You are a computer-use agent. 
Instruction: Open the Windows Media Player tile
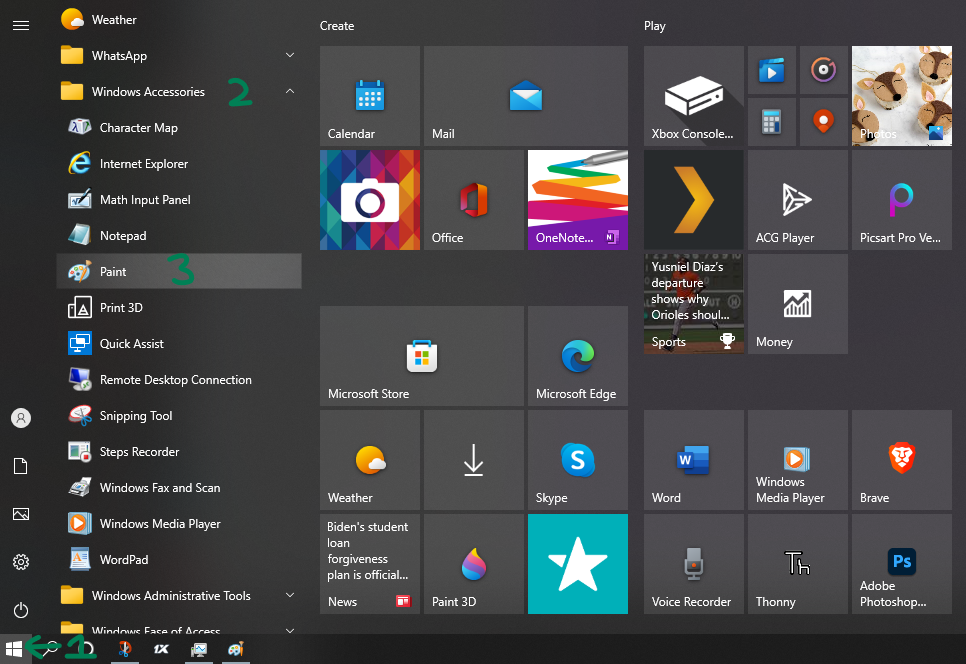(x=798, y=460)
